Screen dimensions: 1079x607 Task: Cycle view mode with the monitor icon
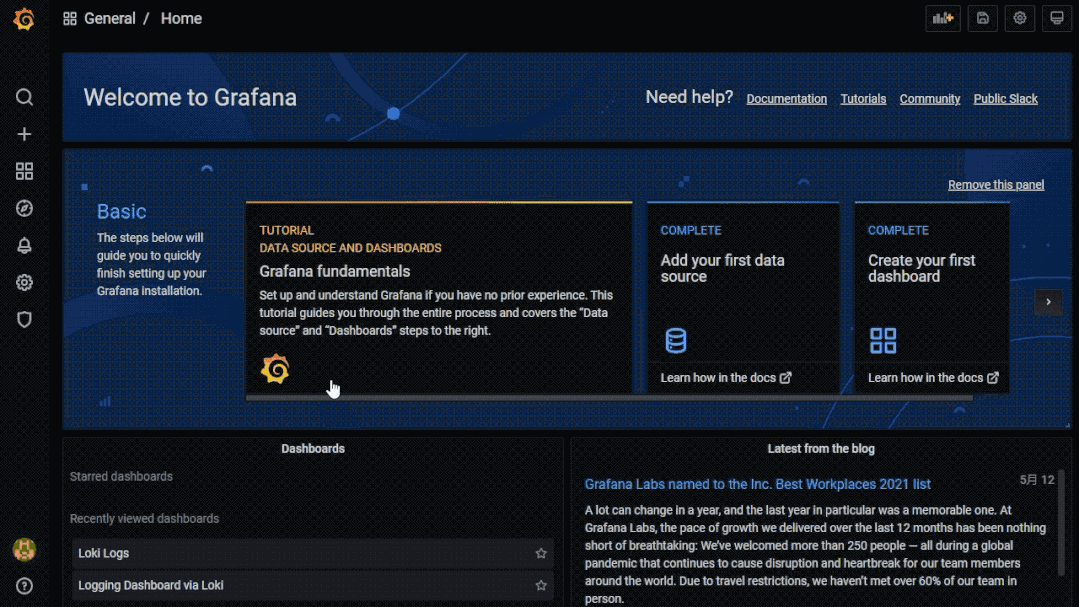[x=1057, y=19]
